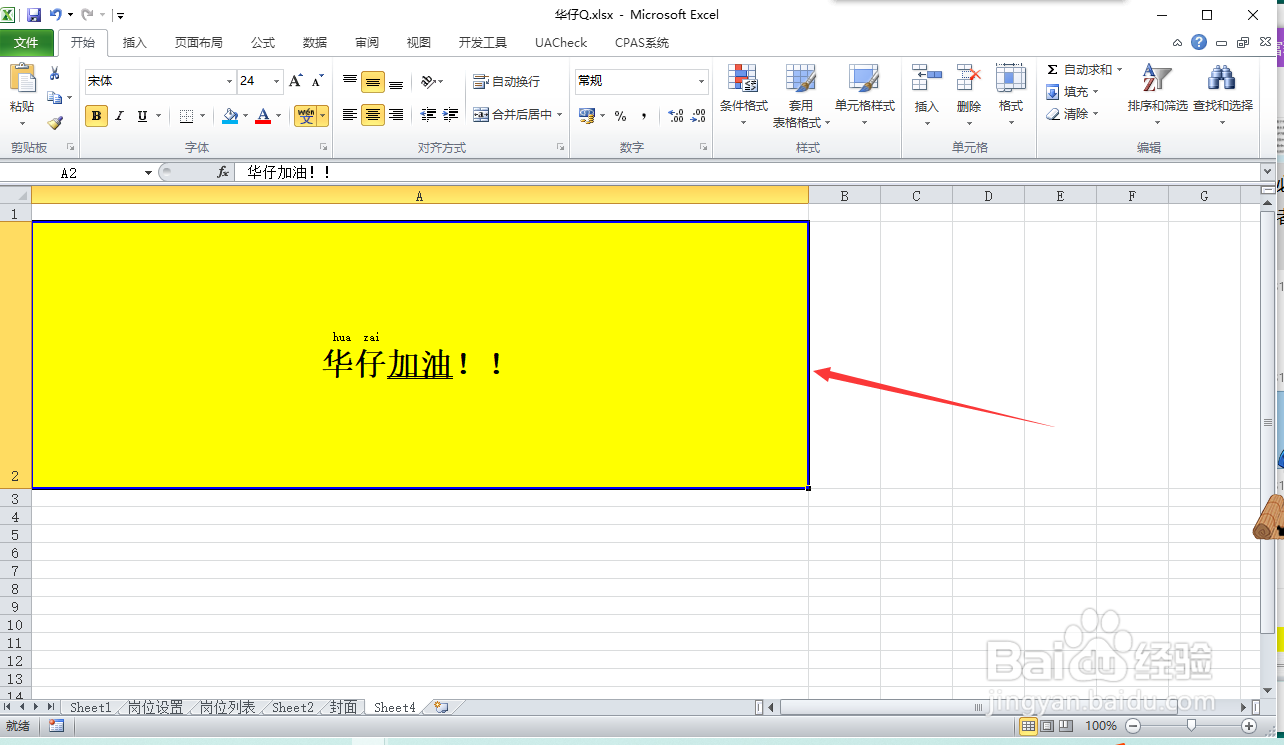Switch to the Formulas (公式) tab
The width and height of the screenshot is (1284, 745).
263,43
